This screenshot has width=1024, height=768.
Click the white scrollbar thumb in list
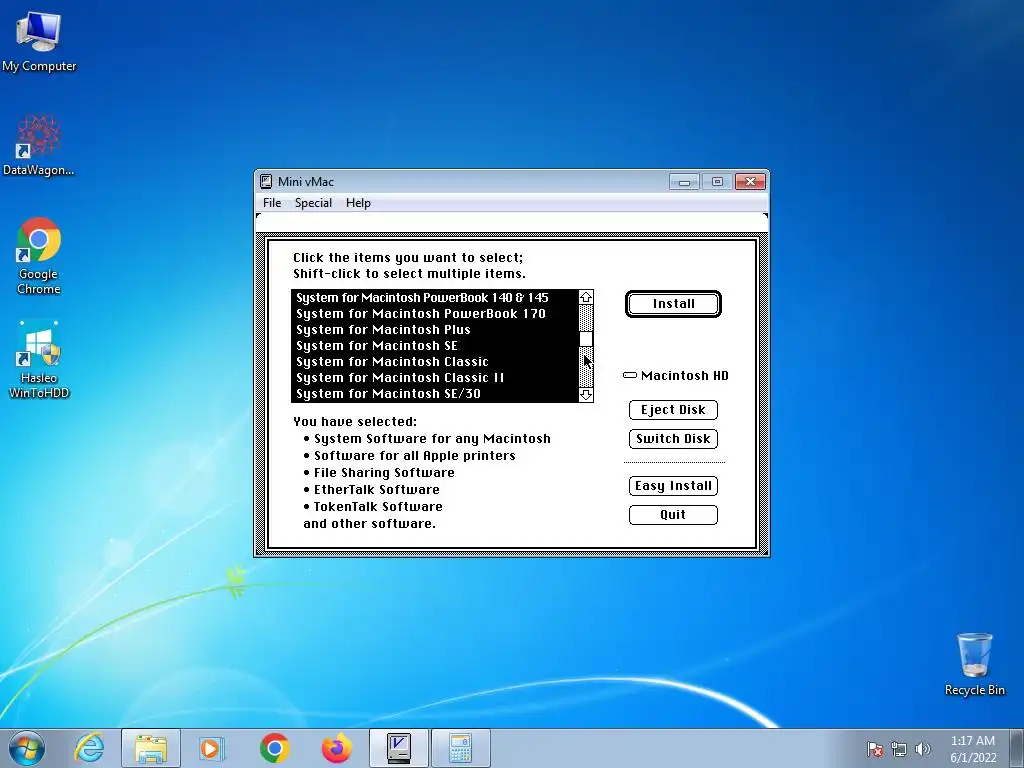[x=586, y=339]
